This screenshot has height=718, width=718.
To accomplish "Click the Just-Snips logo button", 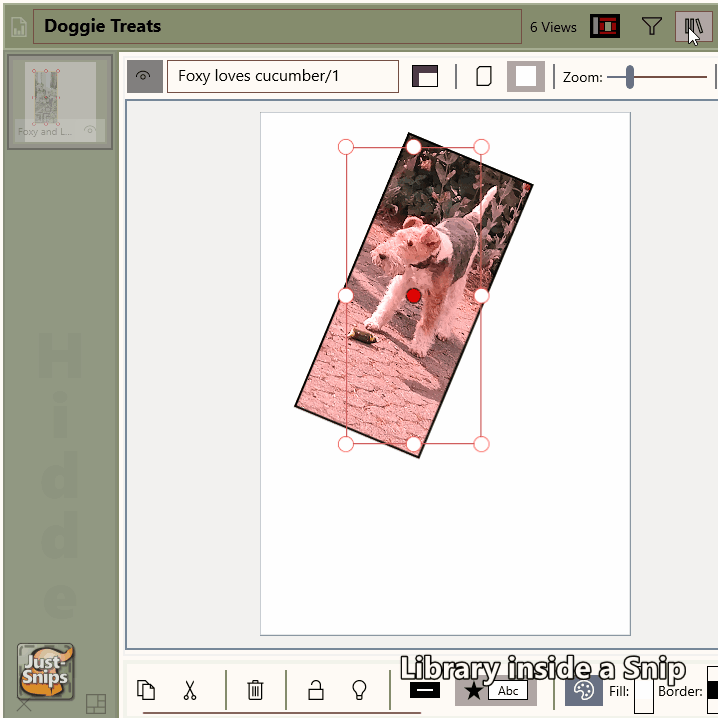I will pyautogui.click(x=46, y=671).
